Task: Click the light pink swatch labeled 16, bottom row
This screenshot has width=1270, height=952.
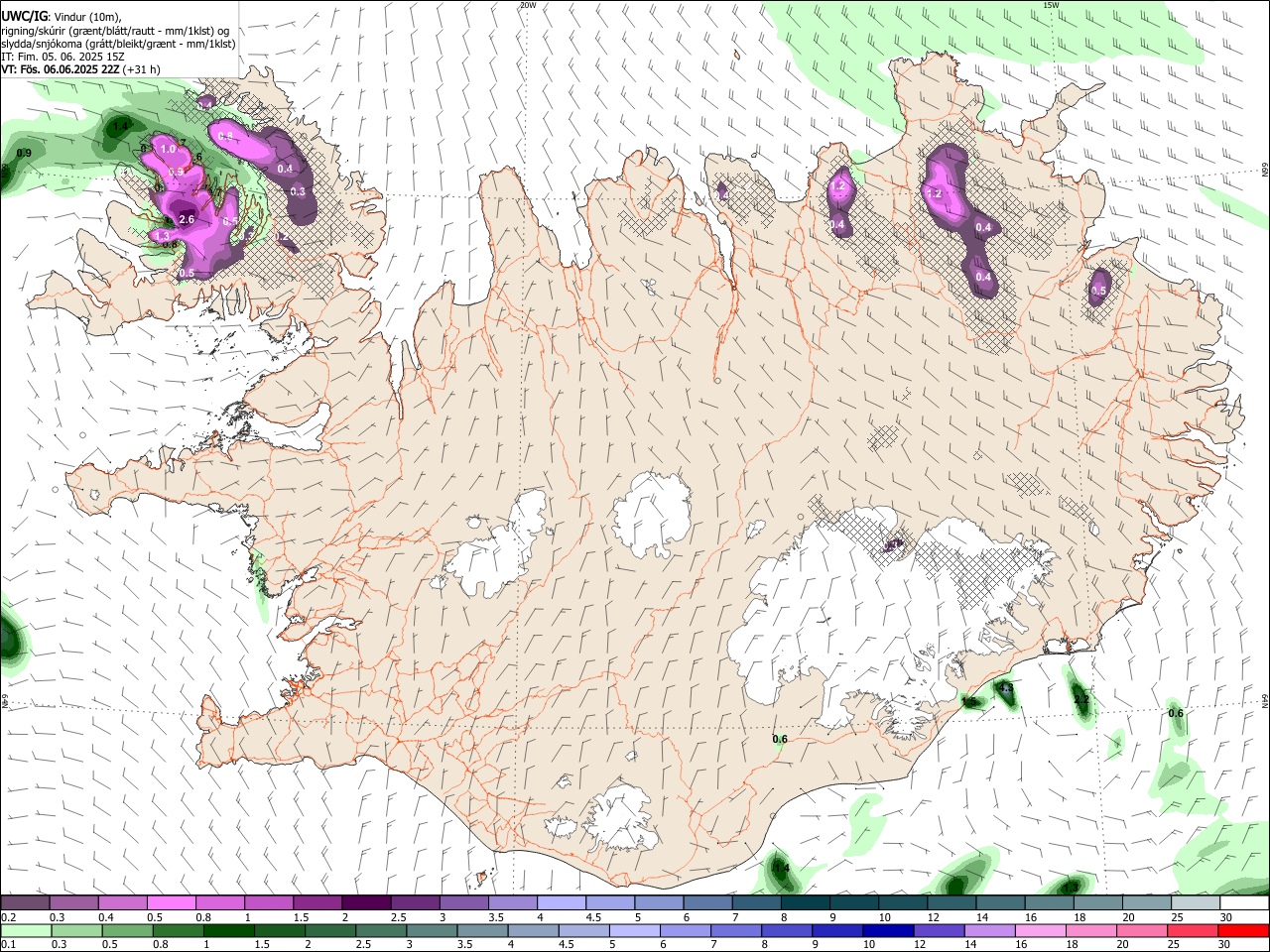Action: coord(1041,931)
